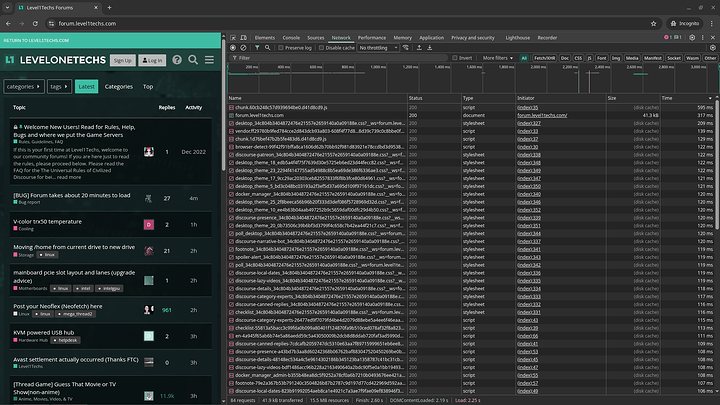Open the Performance tab in DevTools

pos(370,36)
